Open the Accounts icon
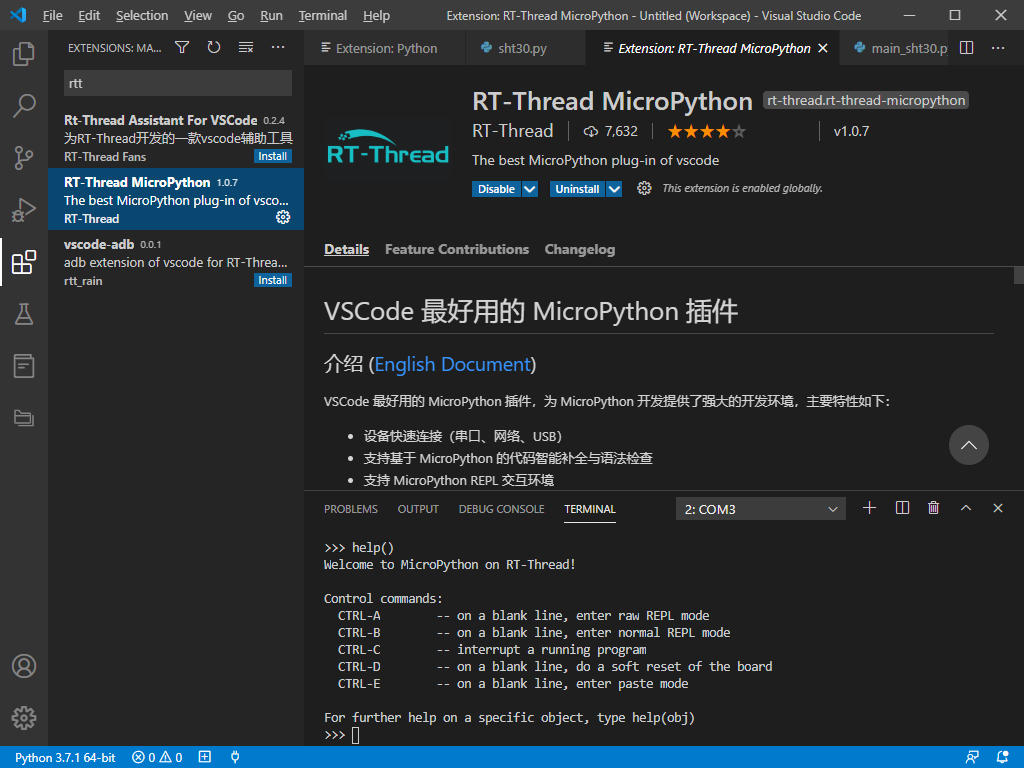Image resolution: width=1024 pixels, height=768 pixels. pos(24,666)
